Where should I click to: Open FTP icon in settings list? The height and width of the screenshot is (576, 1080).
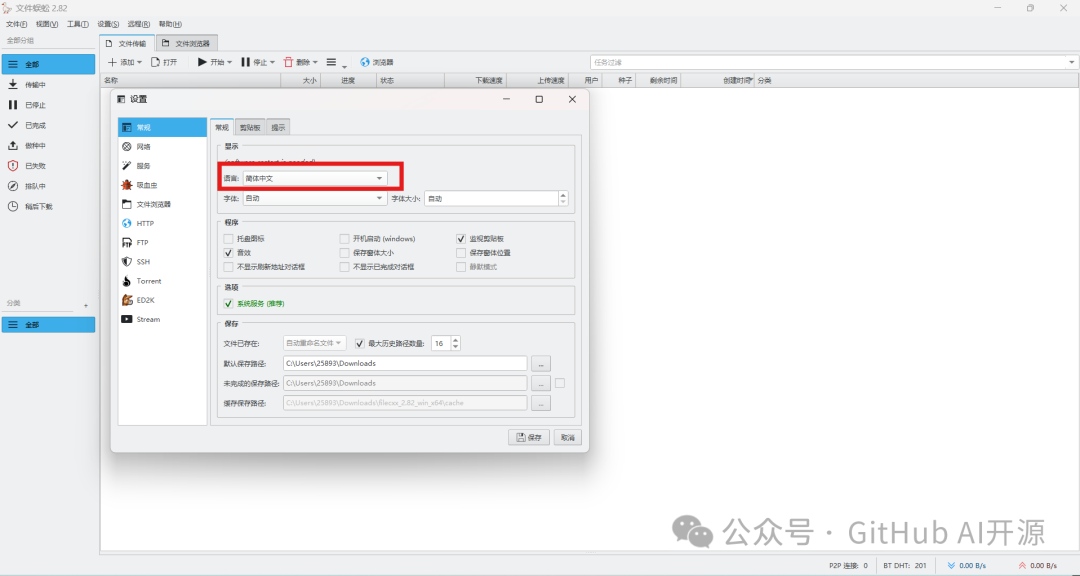pyautogui.click(x=127, y=243)
